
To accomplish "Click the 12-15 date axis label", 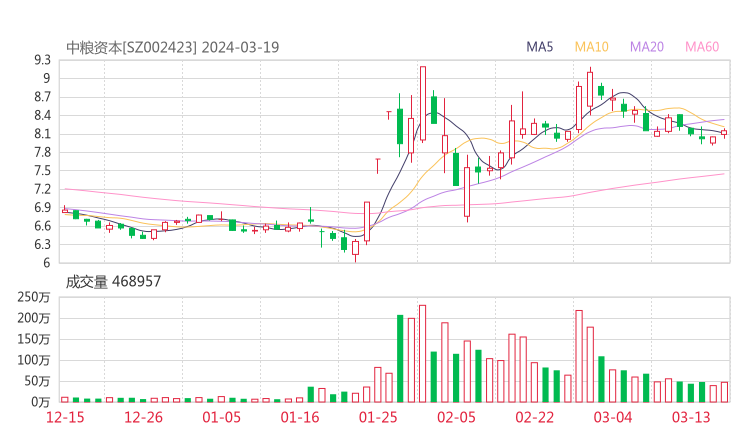I will click(65, 417).
